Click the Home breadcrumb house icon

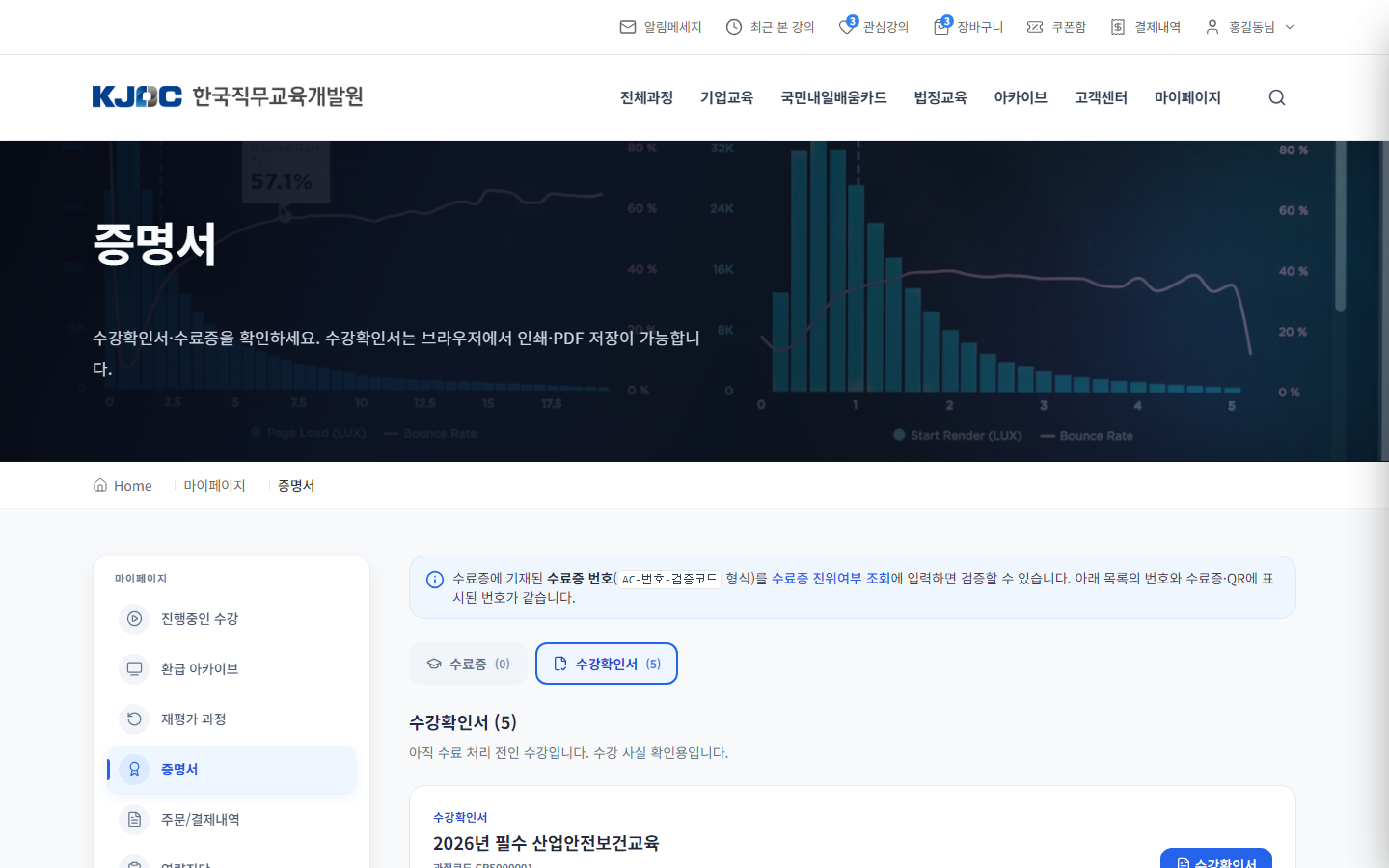click(100, 485)
